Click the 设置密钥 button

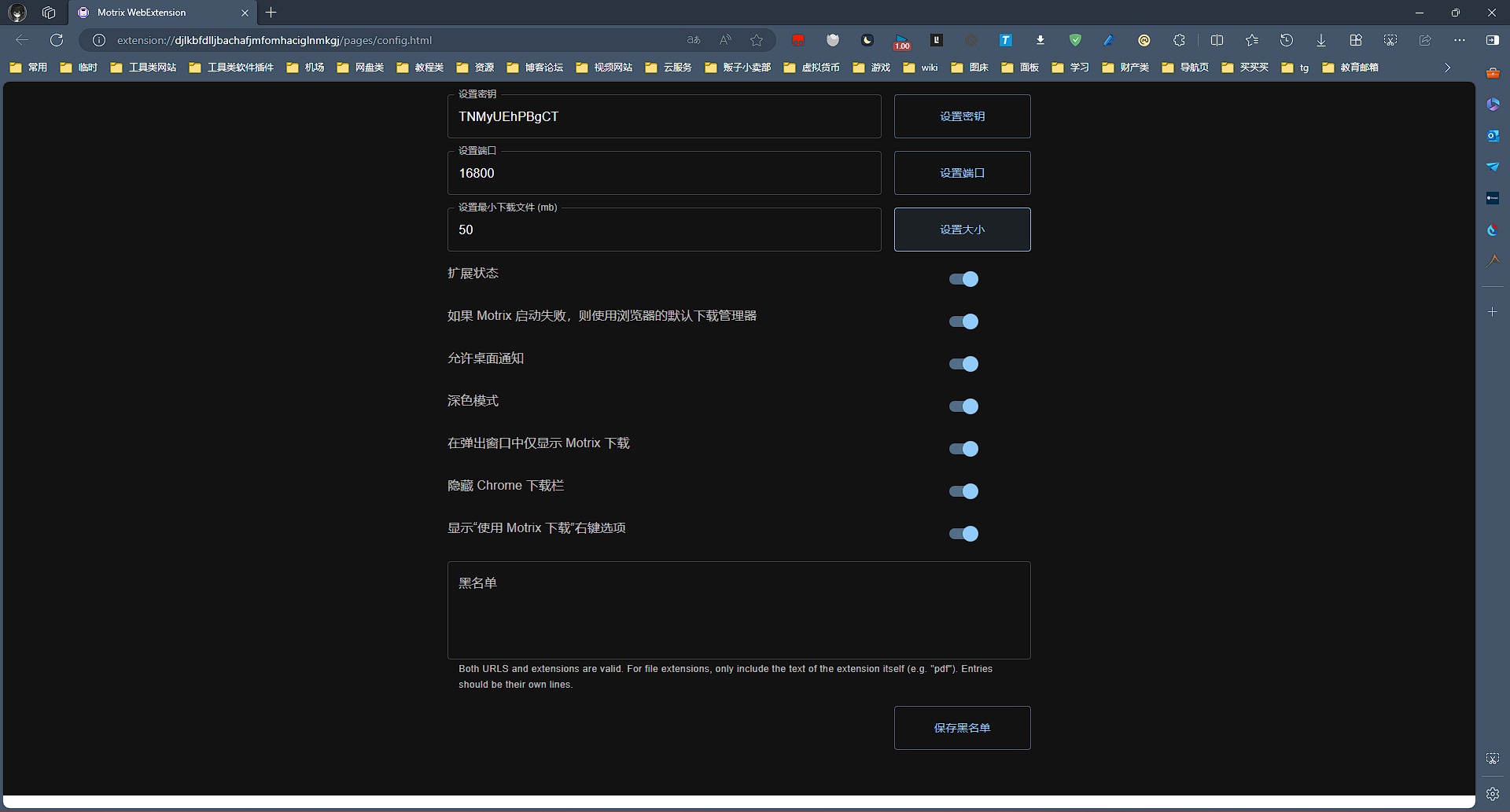[962, 116]
